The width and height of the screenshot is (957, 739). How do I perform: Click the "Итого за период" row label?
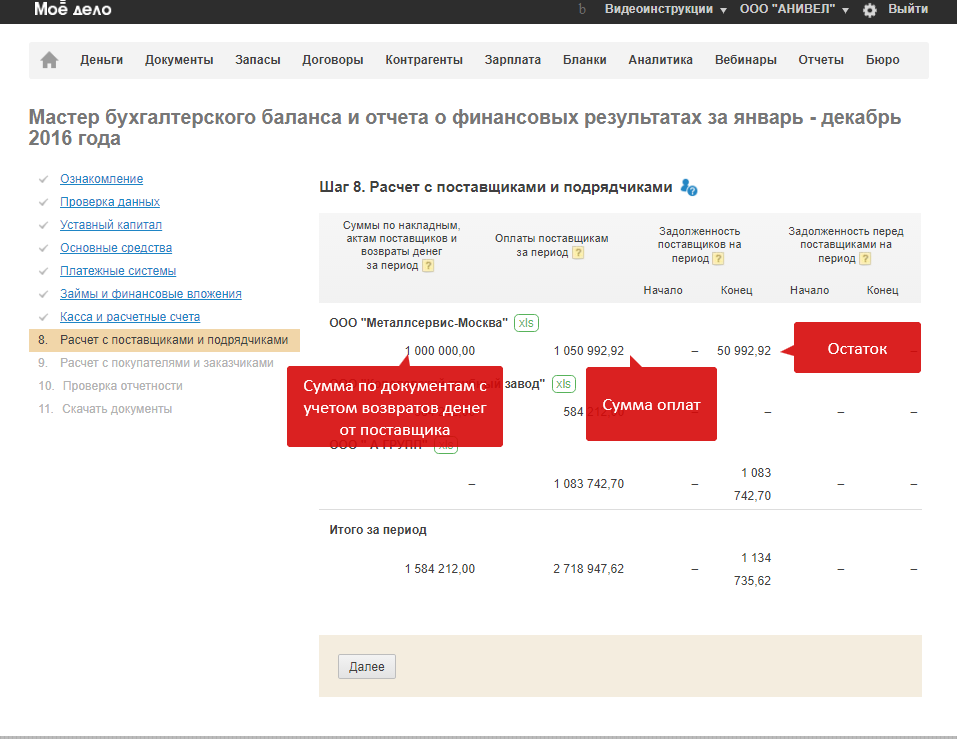(378, 530)
